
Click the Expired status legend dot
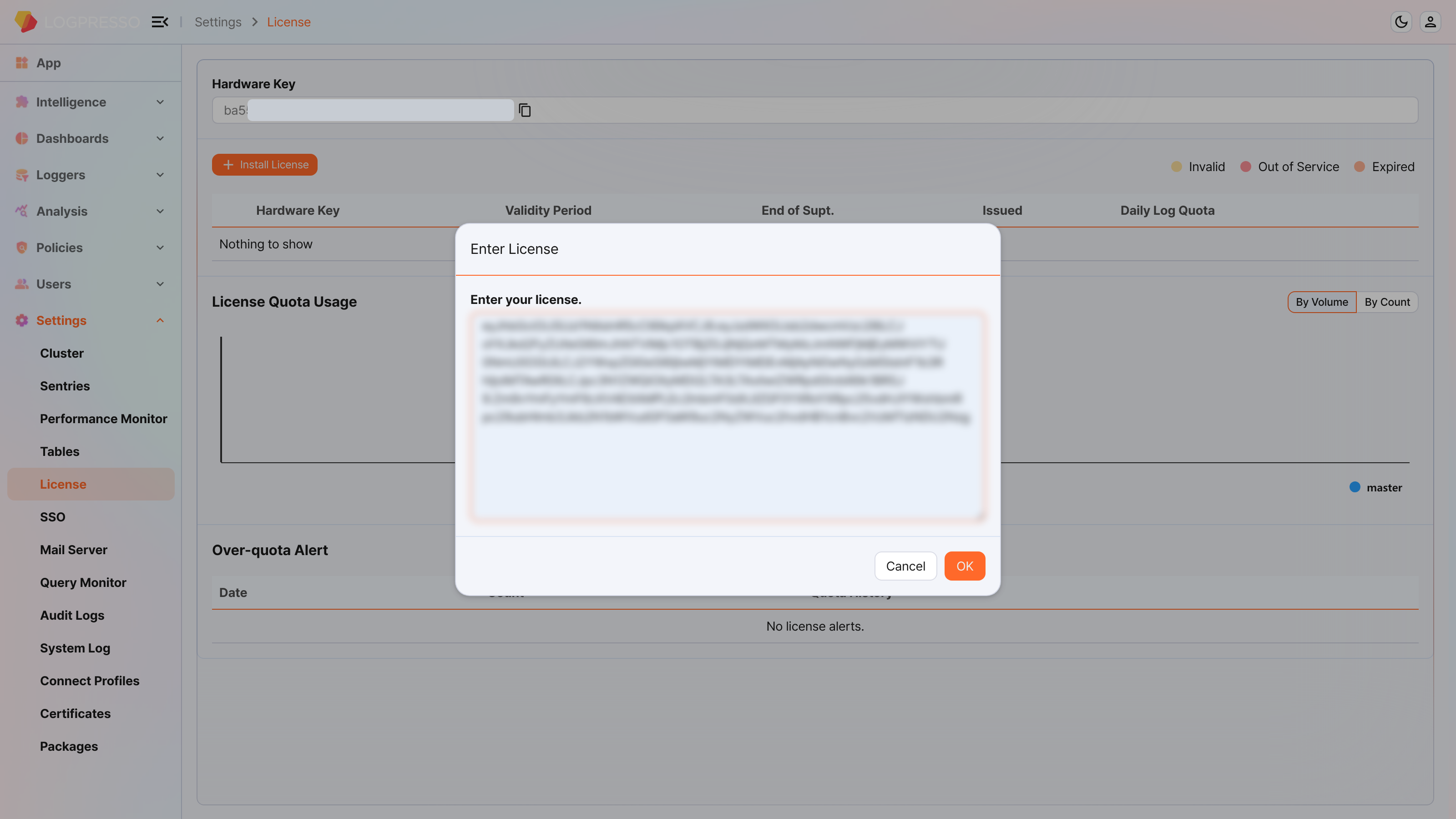[x=1360, y=167]
